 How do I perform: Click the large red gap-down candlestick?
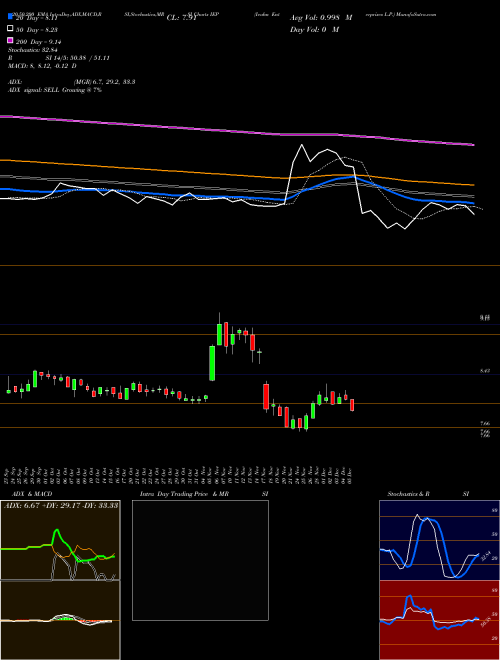tap(266, 396)
